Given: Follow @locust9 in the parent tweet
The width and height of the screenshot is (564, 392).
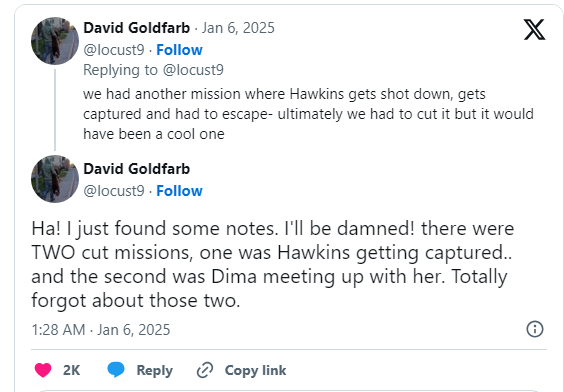Looking at the screenshot, I should [x=179, y=50].
